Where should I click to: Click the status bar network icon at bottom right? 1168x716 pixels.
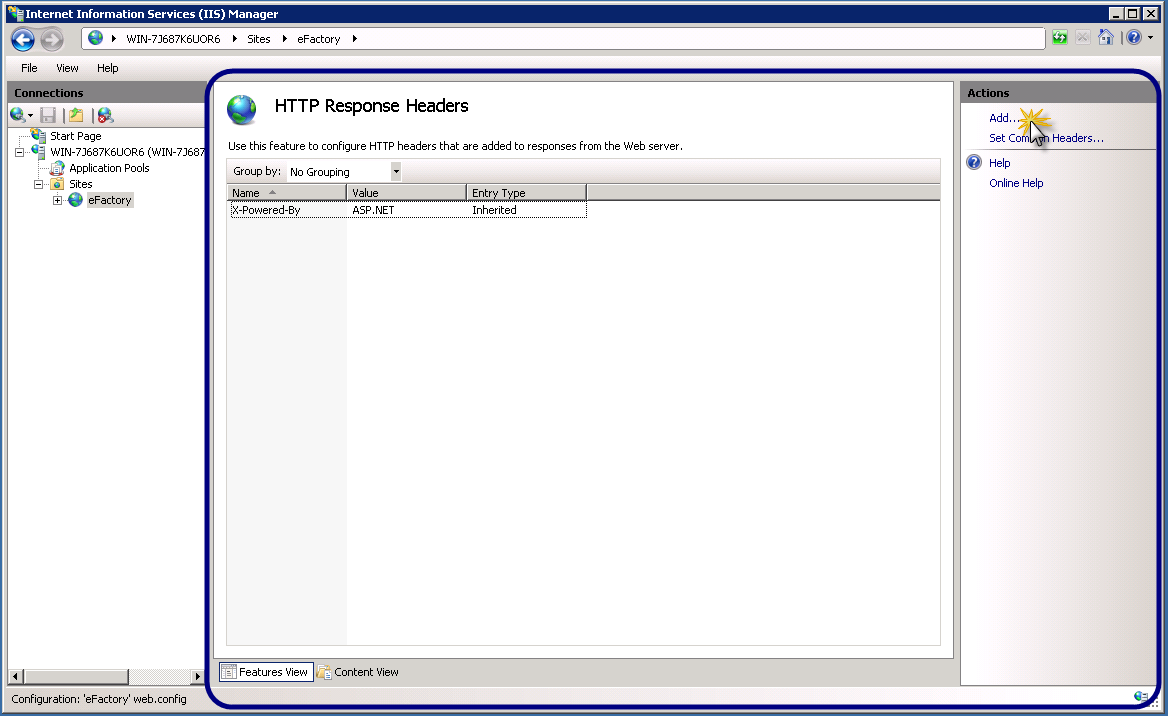(1140, 697)
